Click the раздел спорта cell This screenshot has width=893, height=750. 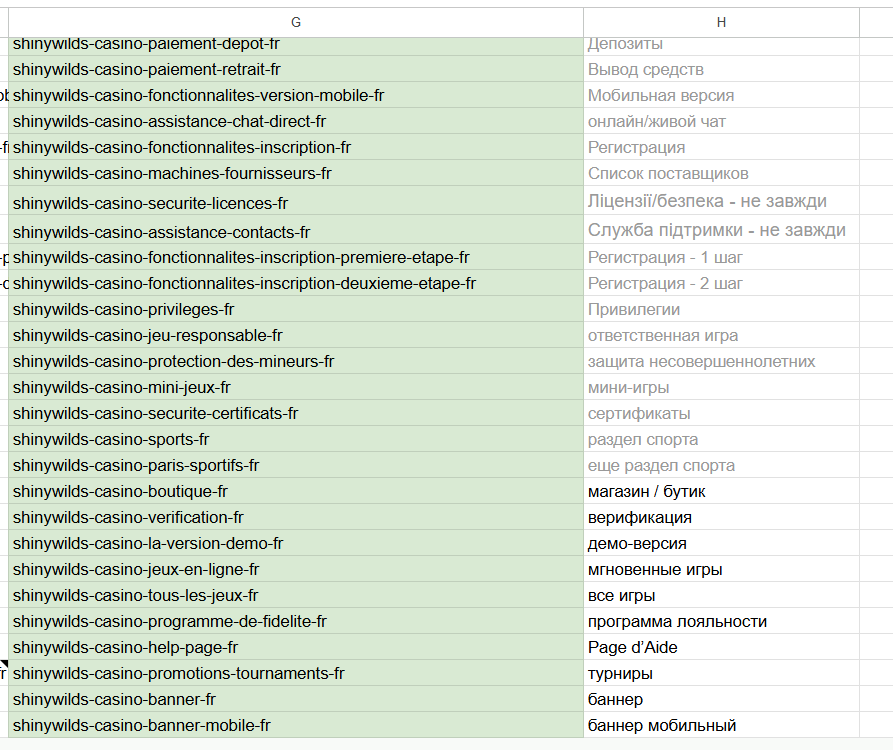tap(721, 439)
